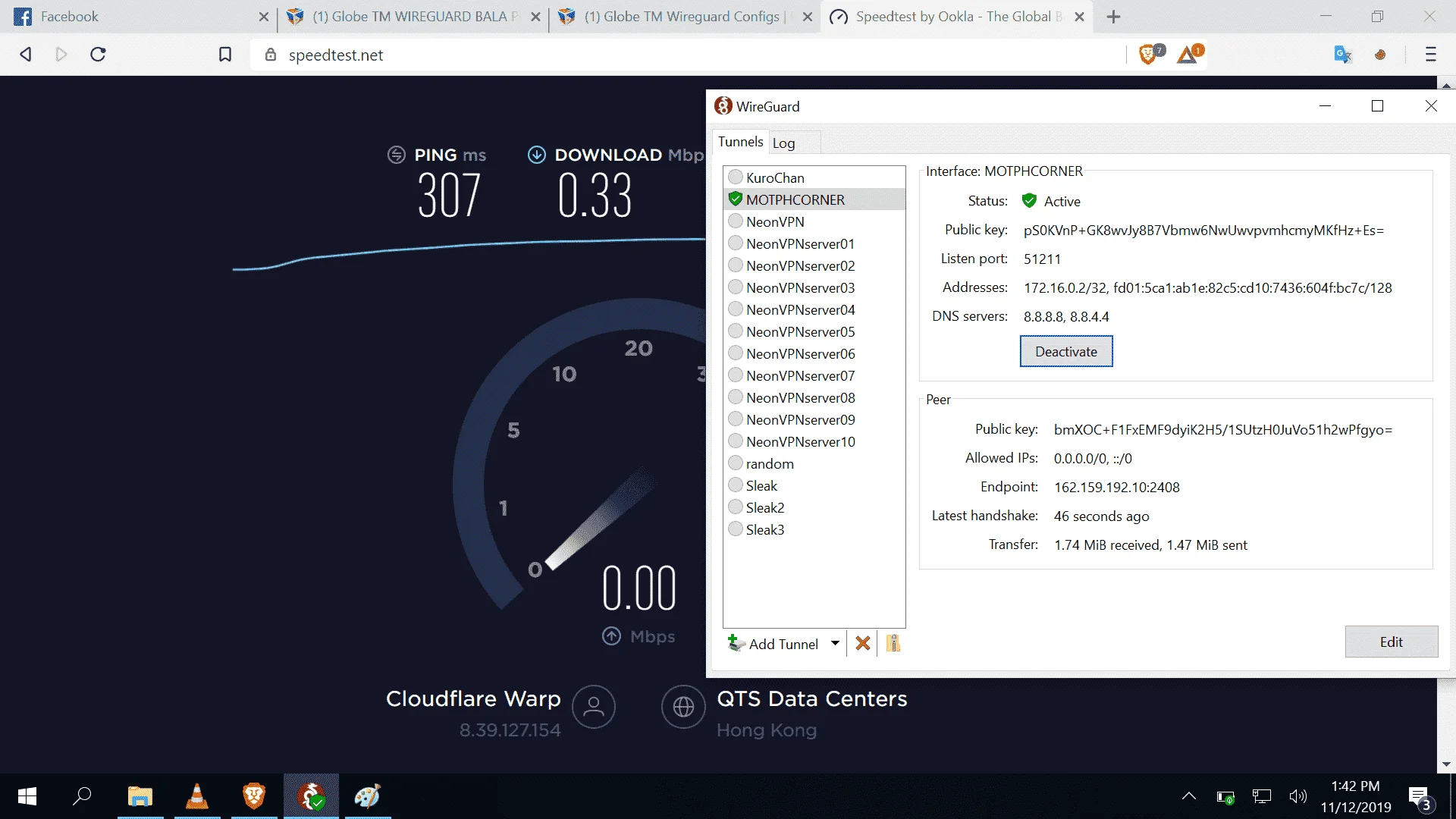Close the Globe TM Wireguard Configs tab

pyautogui.click(x=808, y=17)
